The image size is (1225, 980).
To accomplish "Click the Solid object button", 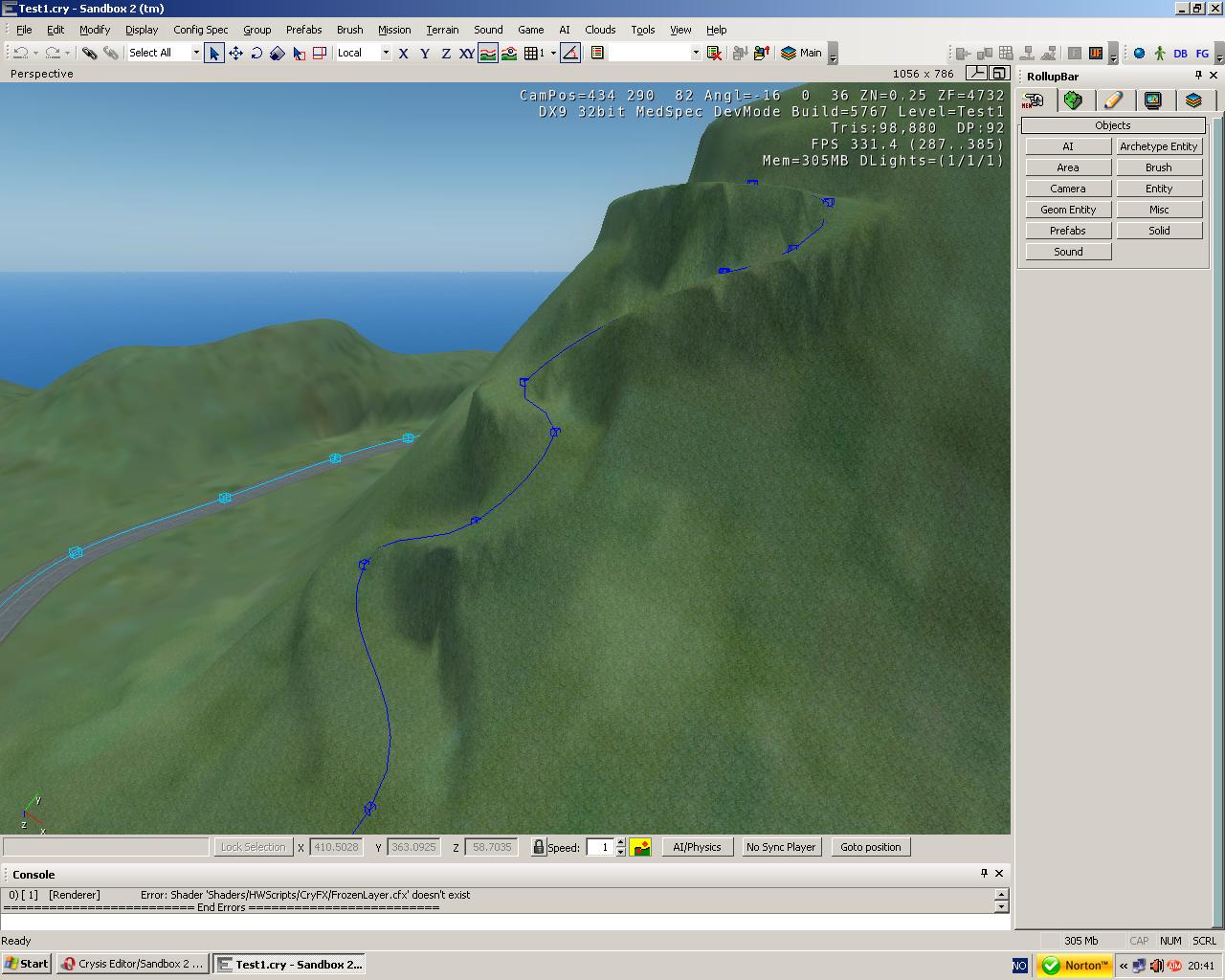I will [1159, 231].
